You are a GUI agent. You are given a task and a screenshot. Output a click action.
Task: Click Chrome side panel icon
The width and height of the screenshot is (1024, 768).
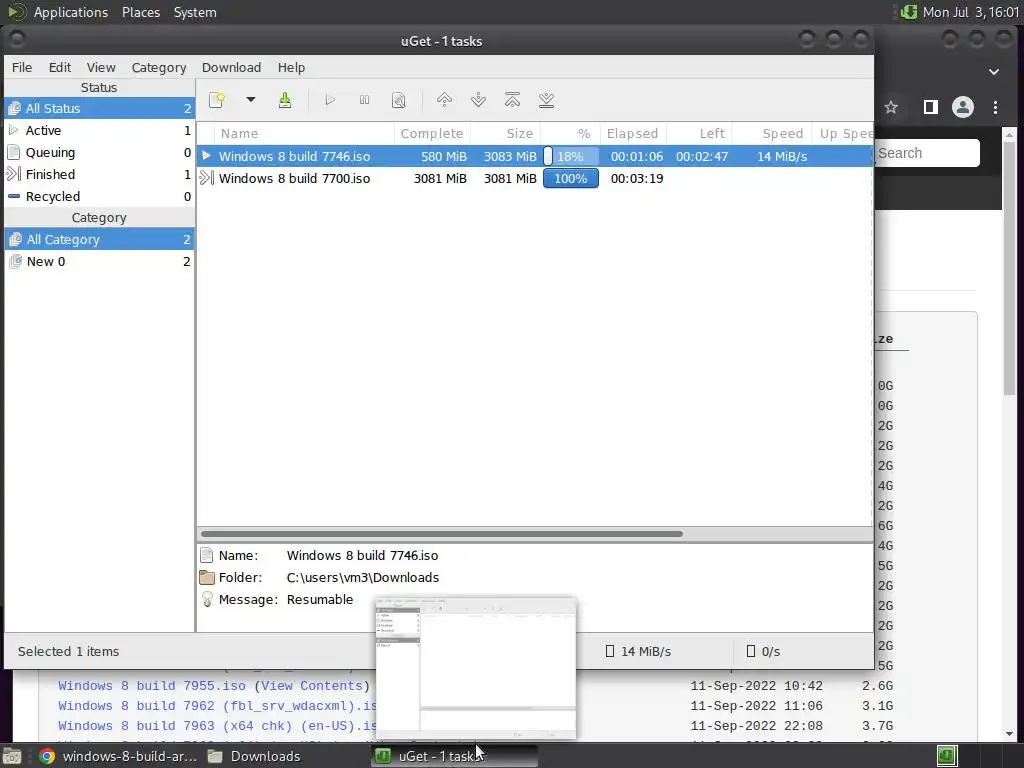pos(931,107)
